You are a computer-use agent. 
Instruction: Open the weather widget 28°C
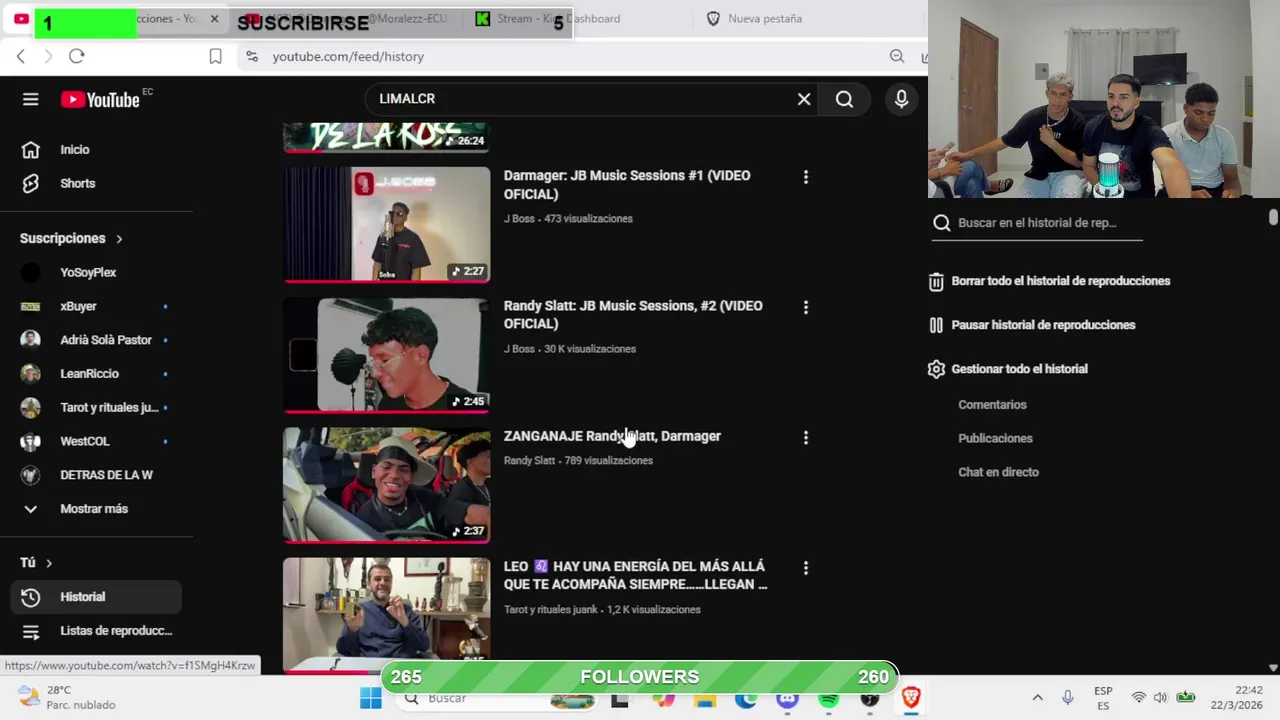point(68,698)
